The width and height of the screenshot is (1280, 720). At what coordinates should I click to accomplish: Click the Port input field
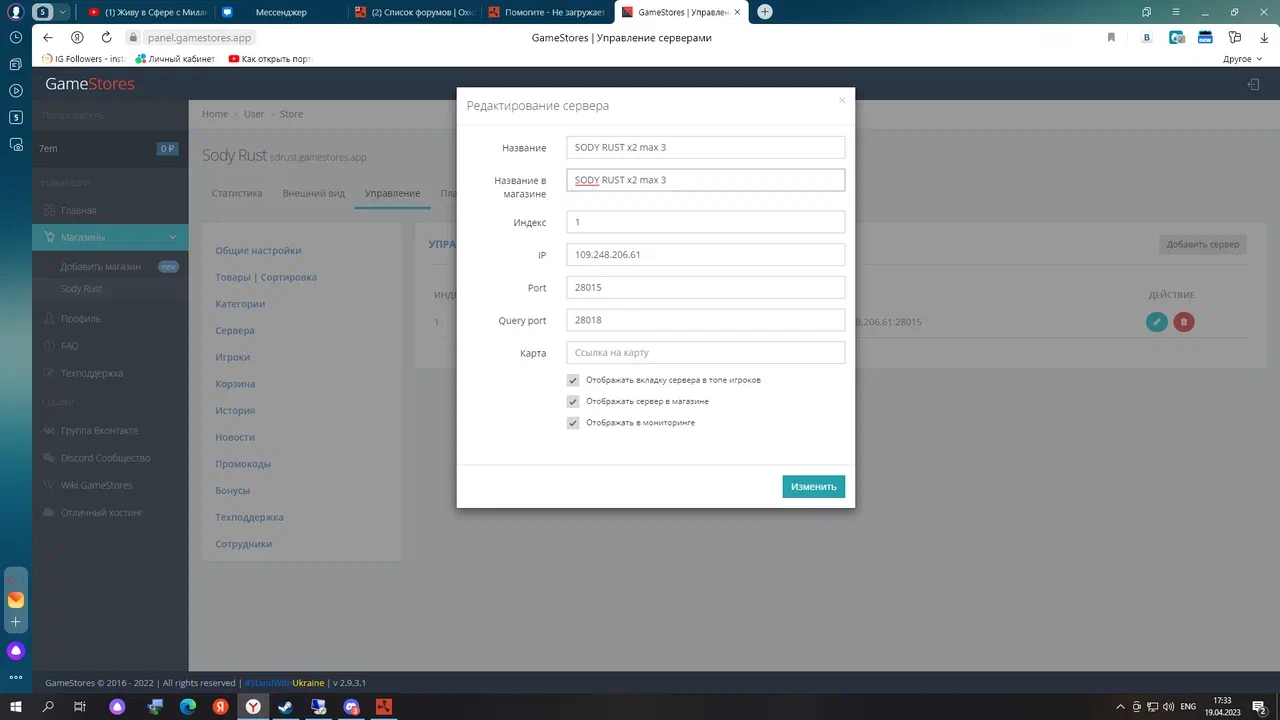tap(705, 287)
